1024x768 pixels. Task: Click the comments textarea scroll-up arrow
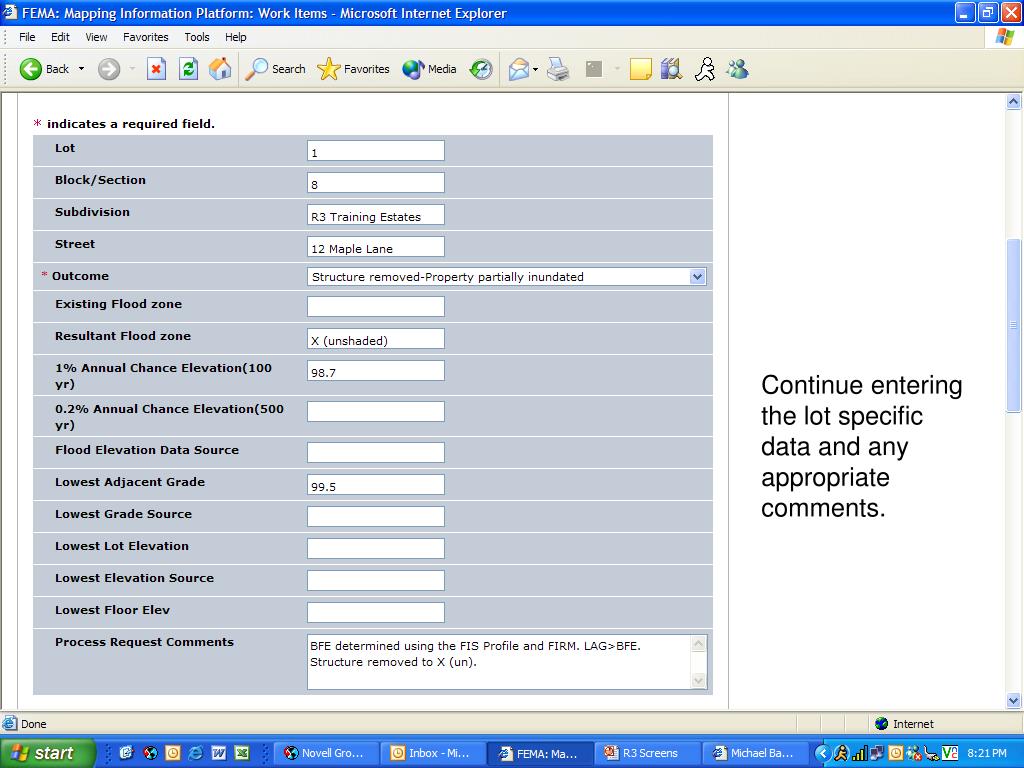(x=698, y=644)
